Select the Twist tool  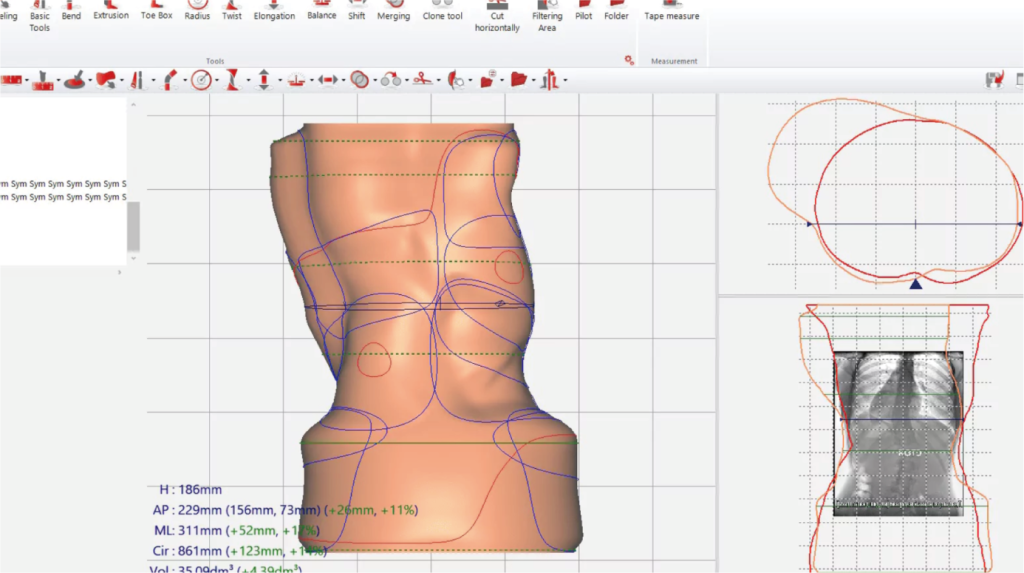[232, 11]
